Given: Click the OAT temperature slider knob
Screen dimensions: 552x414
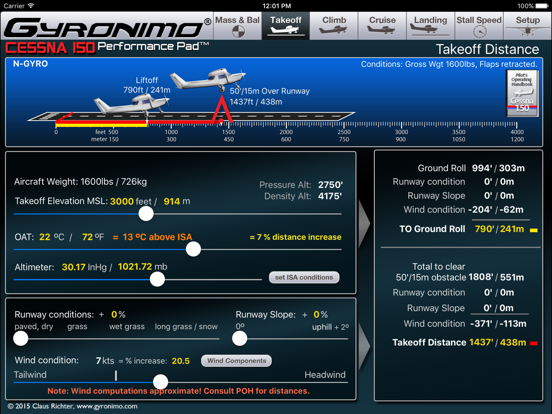Looking at the screenshot, I should [x=193, y=249].
